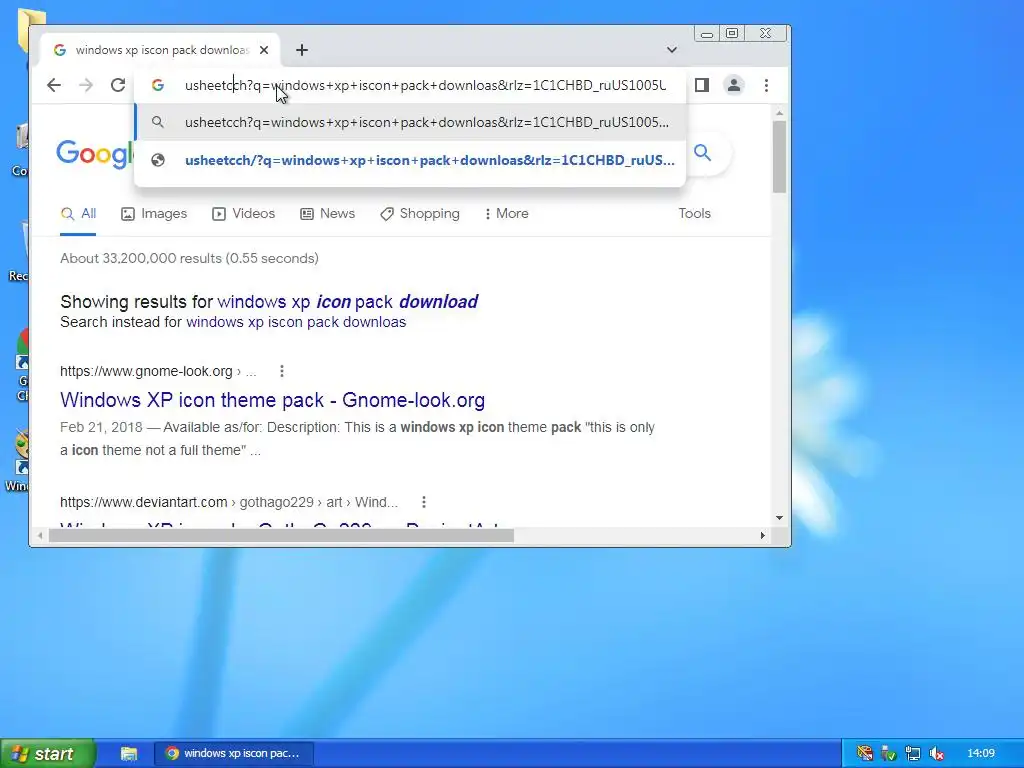
Task: Maximize the Chrome window
Action: click(x=732, y=33)
